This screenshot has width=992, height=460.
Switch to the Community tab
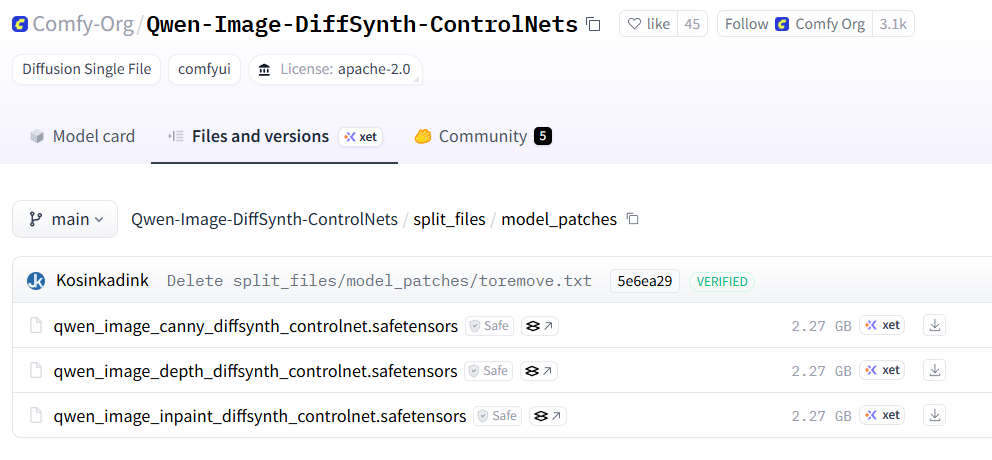(x=482, y=136)
